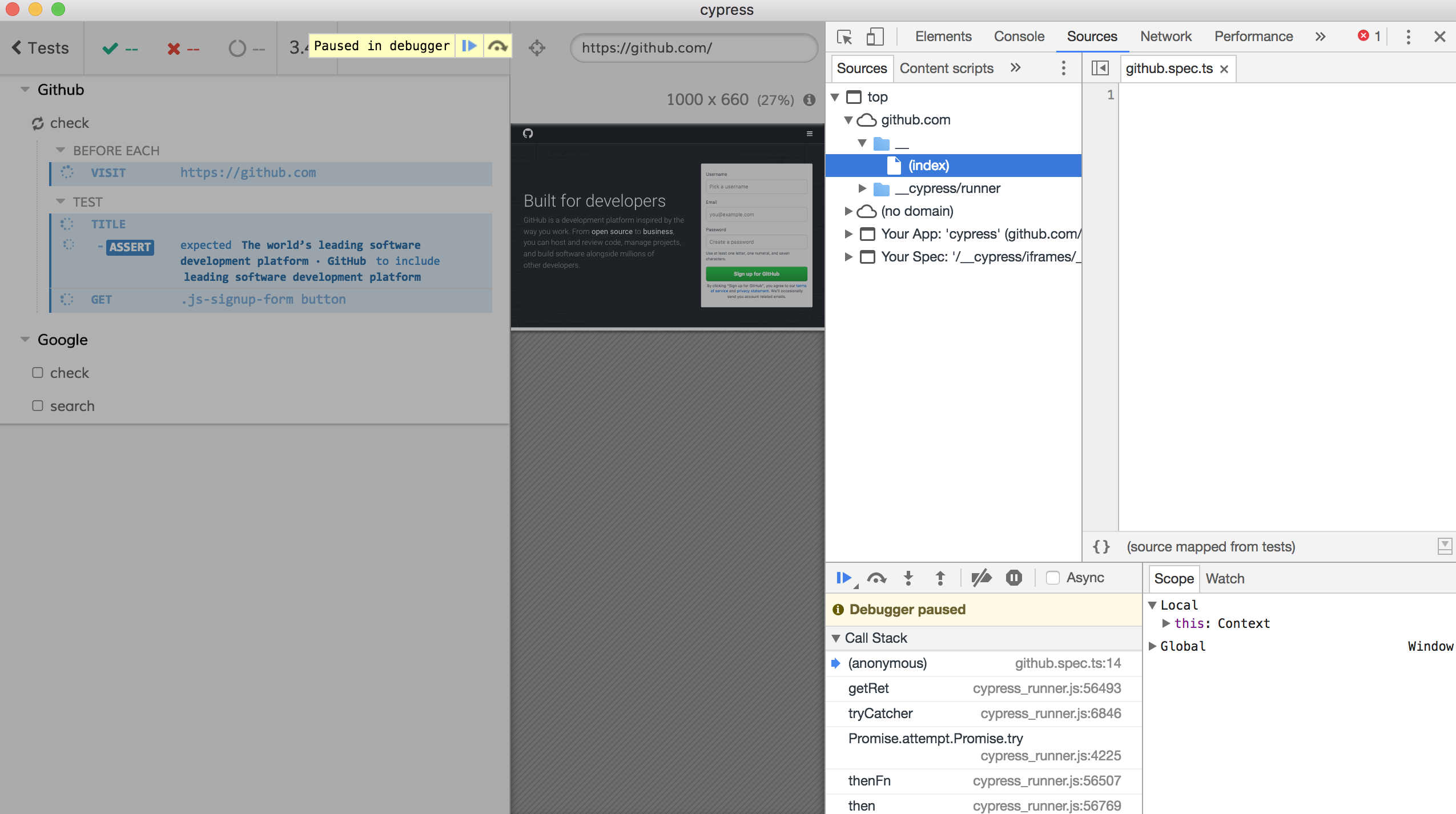Switch to the Watch tab
The image size is (1456, 814).
[x=1225, y=579]
